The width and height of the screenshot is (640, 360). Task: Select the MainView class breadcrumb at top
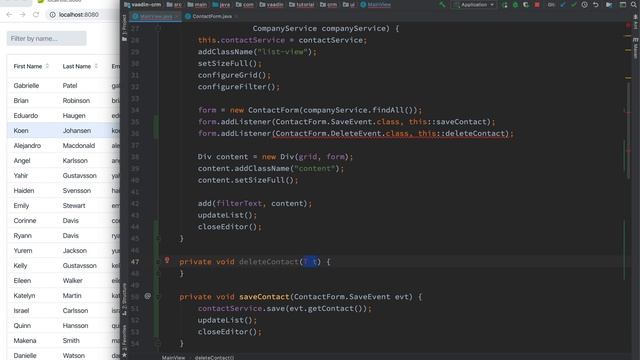pos(376,4)
